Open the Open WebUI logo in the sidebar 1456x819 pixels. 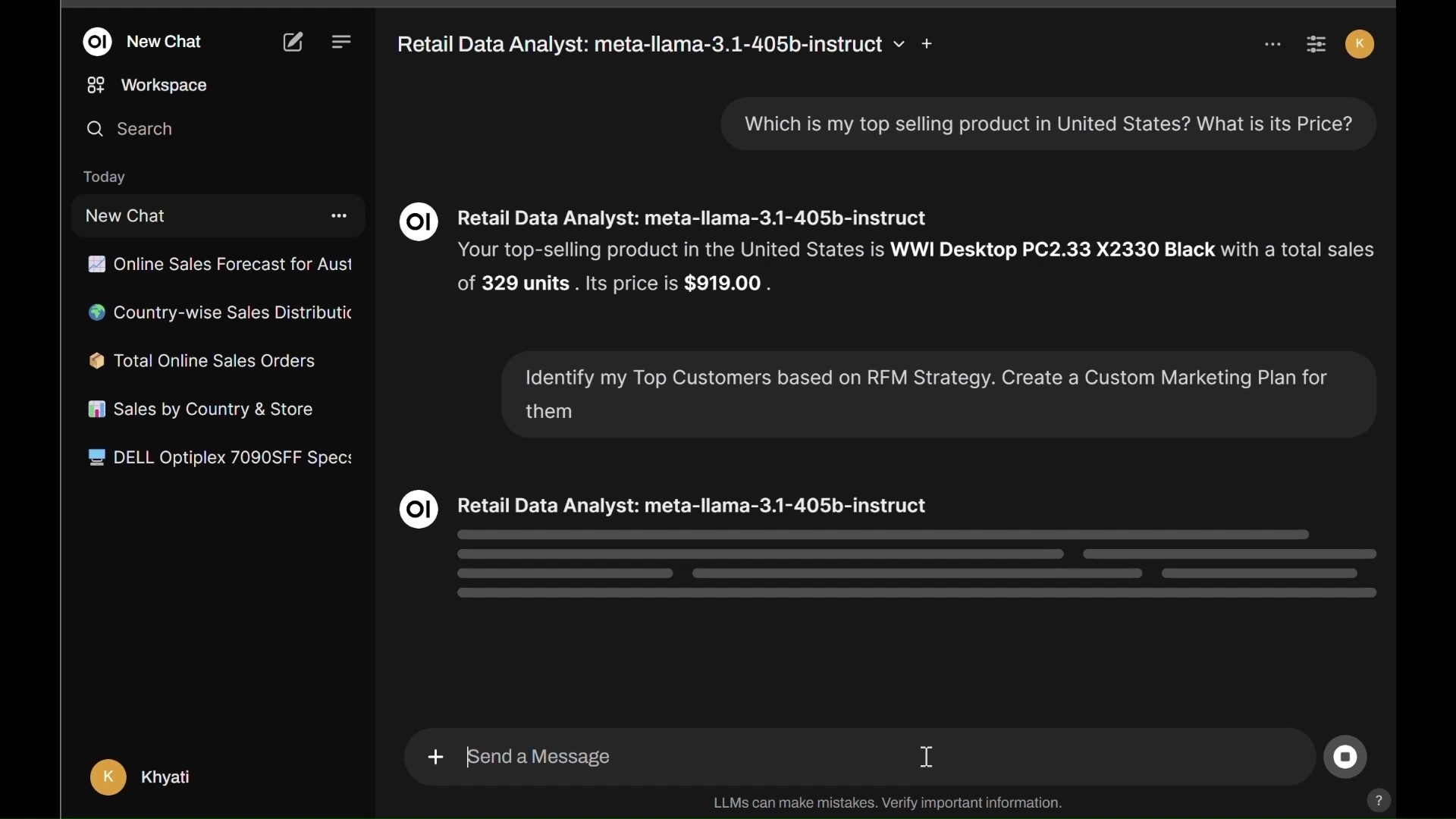pos(97,42)
